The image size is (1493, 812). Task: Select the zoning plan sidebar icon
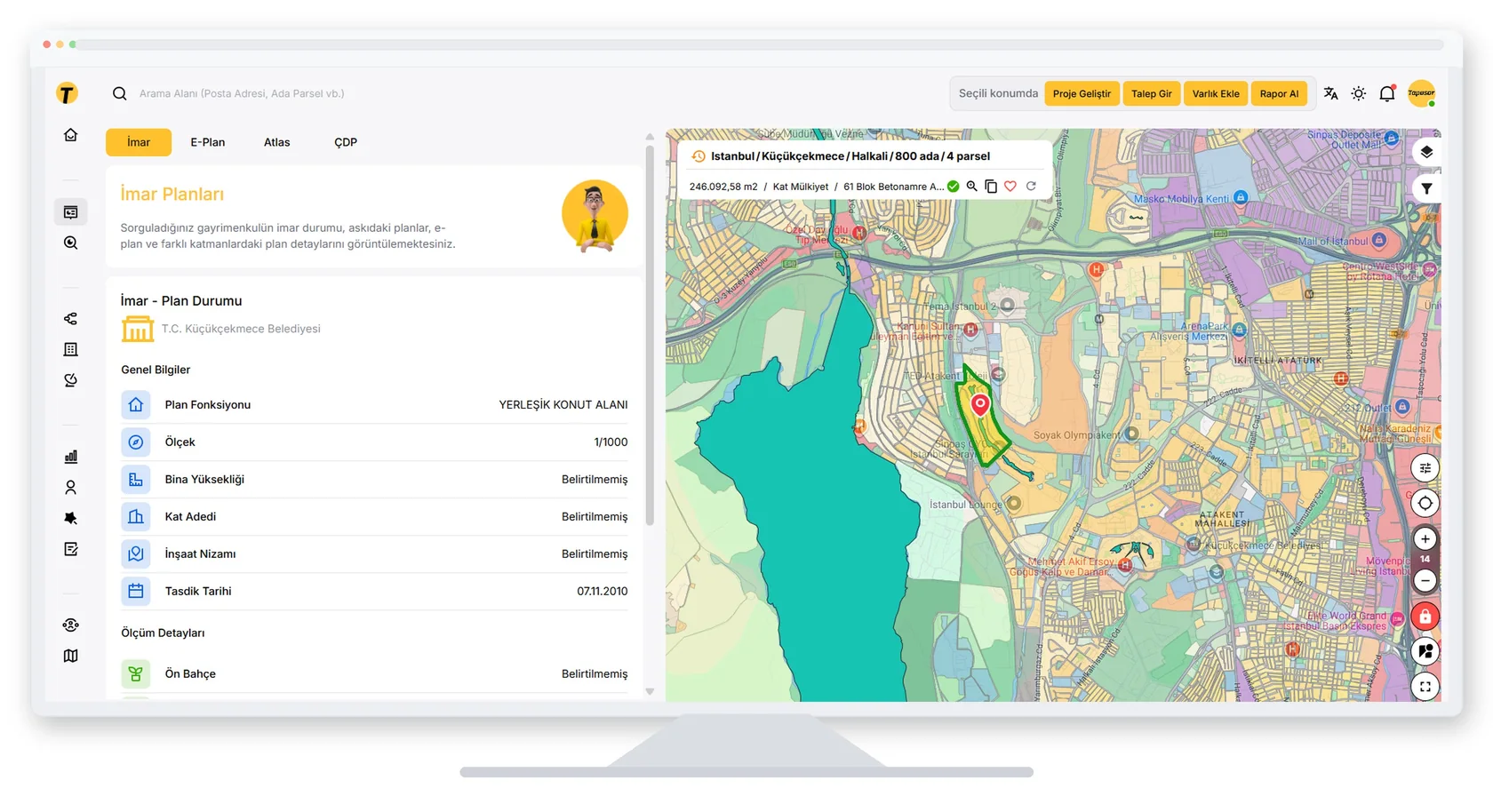pyautogui.click(x=70, y=212)
